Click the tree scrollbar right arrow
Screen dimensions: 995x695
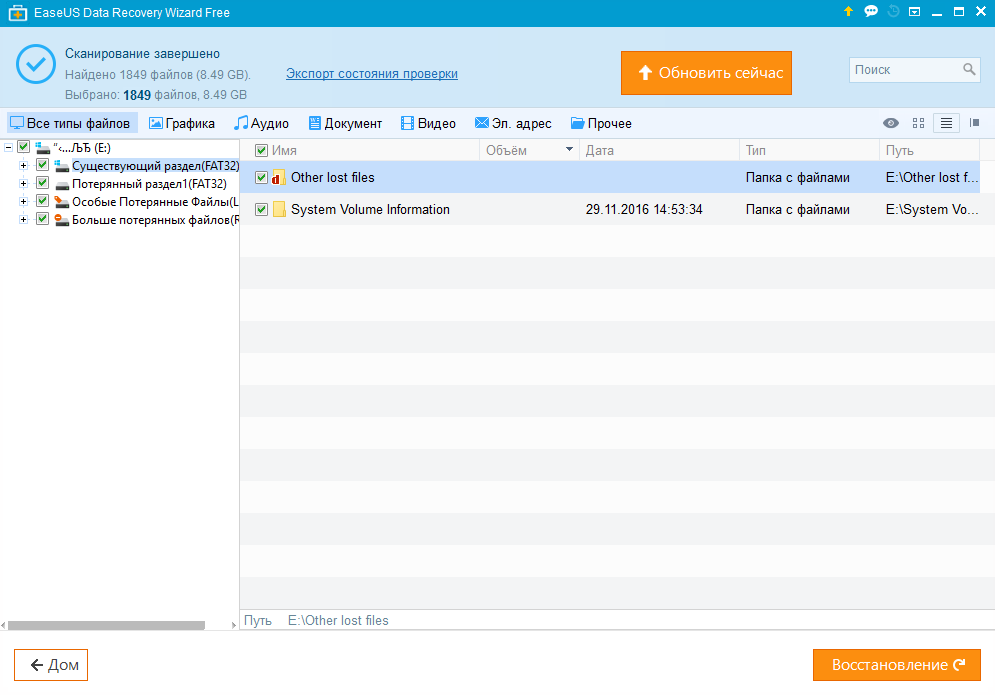(234, 625)
